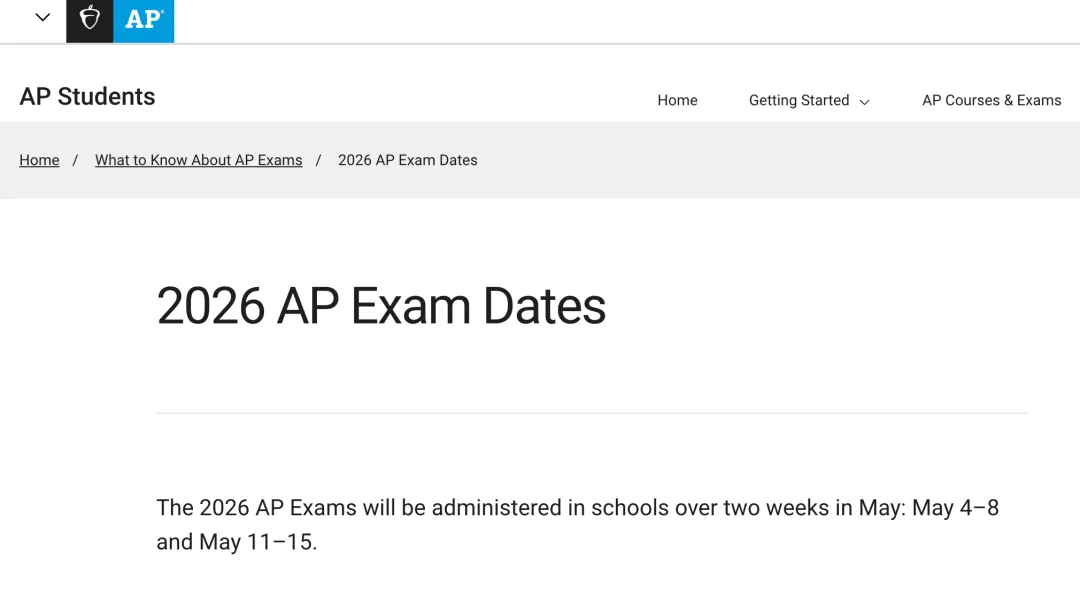Click the chevron beside Getting Started

pos(865,102)
